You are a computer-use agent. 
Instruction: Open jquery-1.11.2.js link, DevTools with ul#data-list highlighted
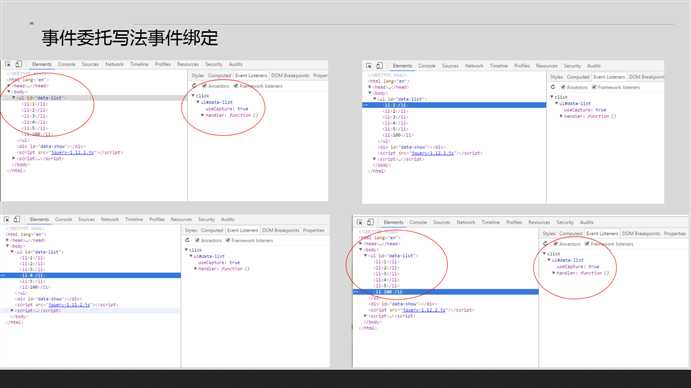tap(73, 153)
